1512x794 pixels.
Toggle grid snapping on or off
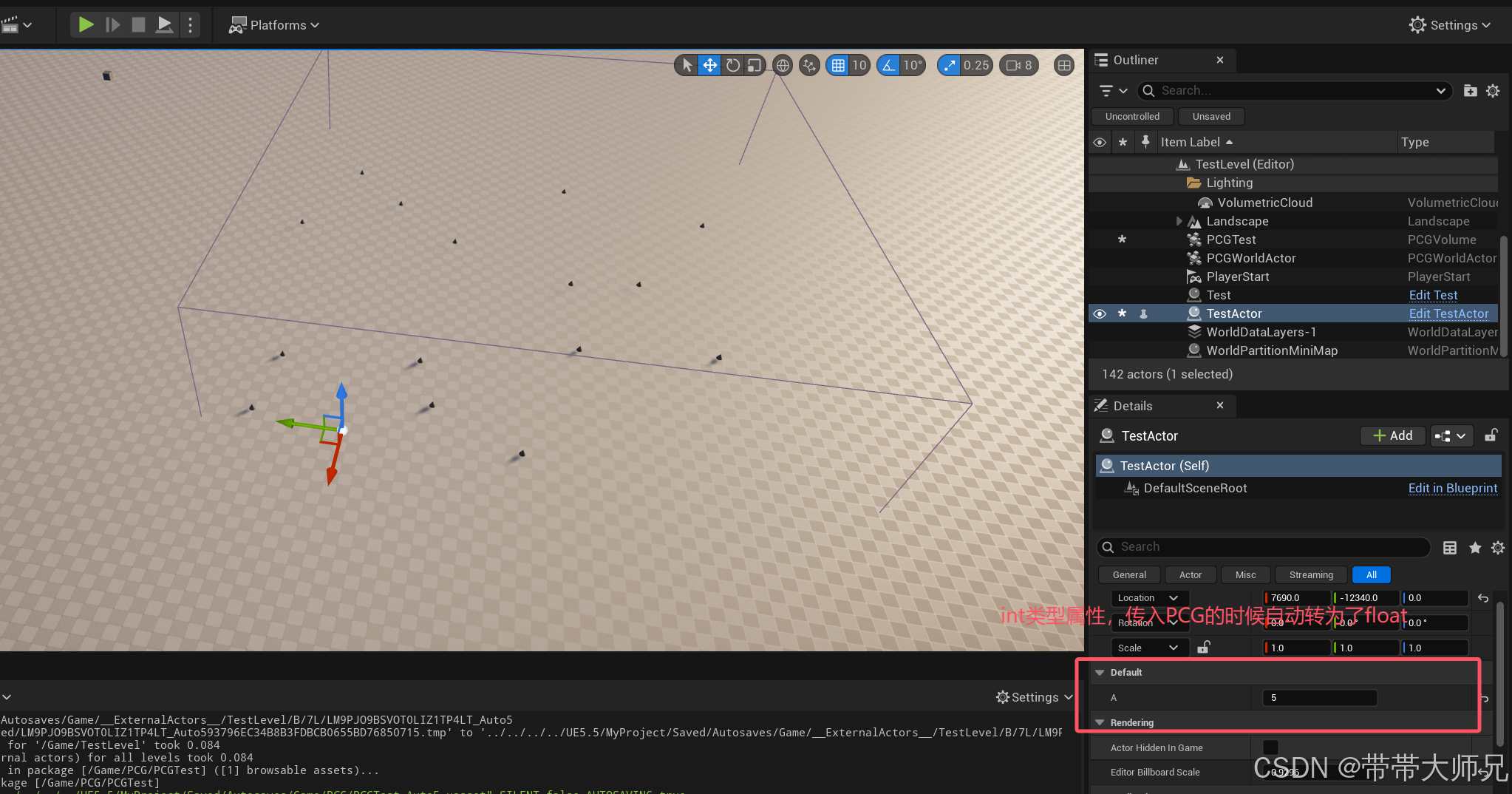(838, 65)
